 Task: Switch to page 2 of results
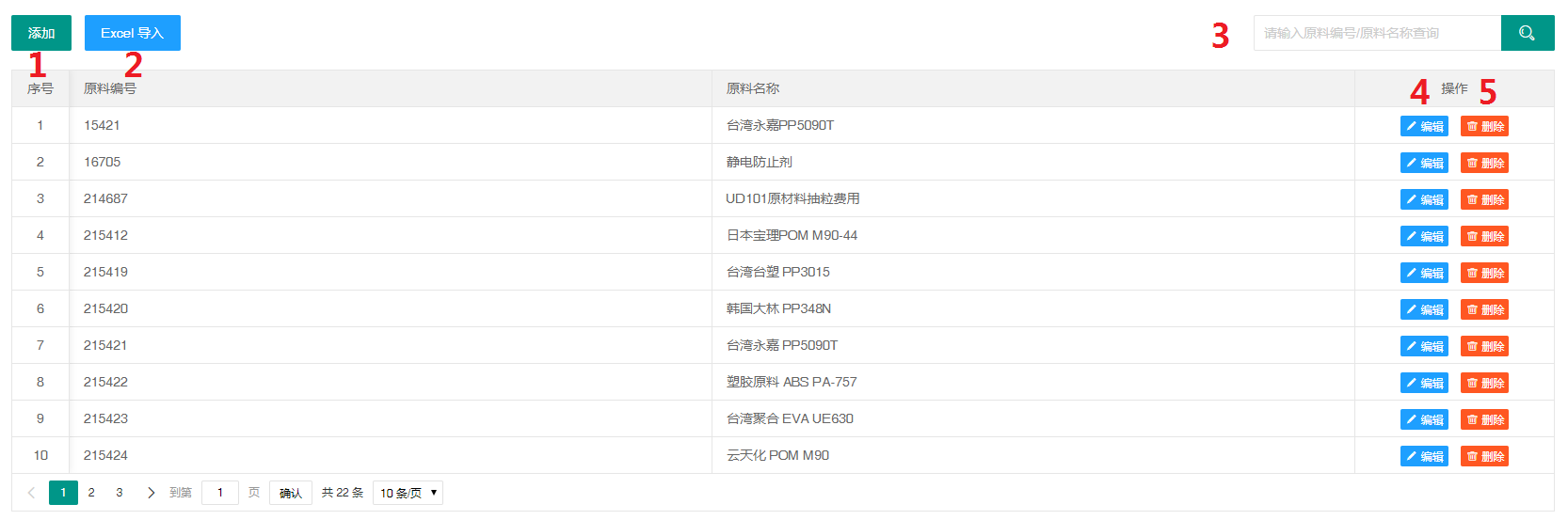(x=91, y=493)
